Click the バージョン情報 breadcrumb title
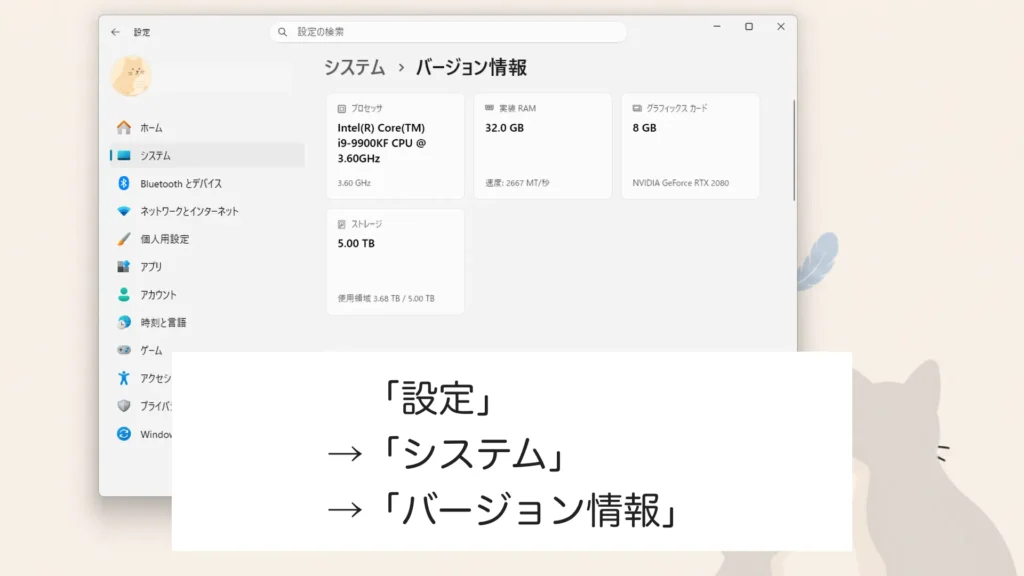1024x576 pixels. tap(471, 67)
